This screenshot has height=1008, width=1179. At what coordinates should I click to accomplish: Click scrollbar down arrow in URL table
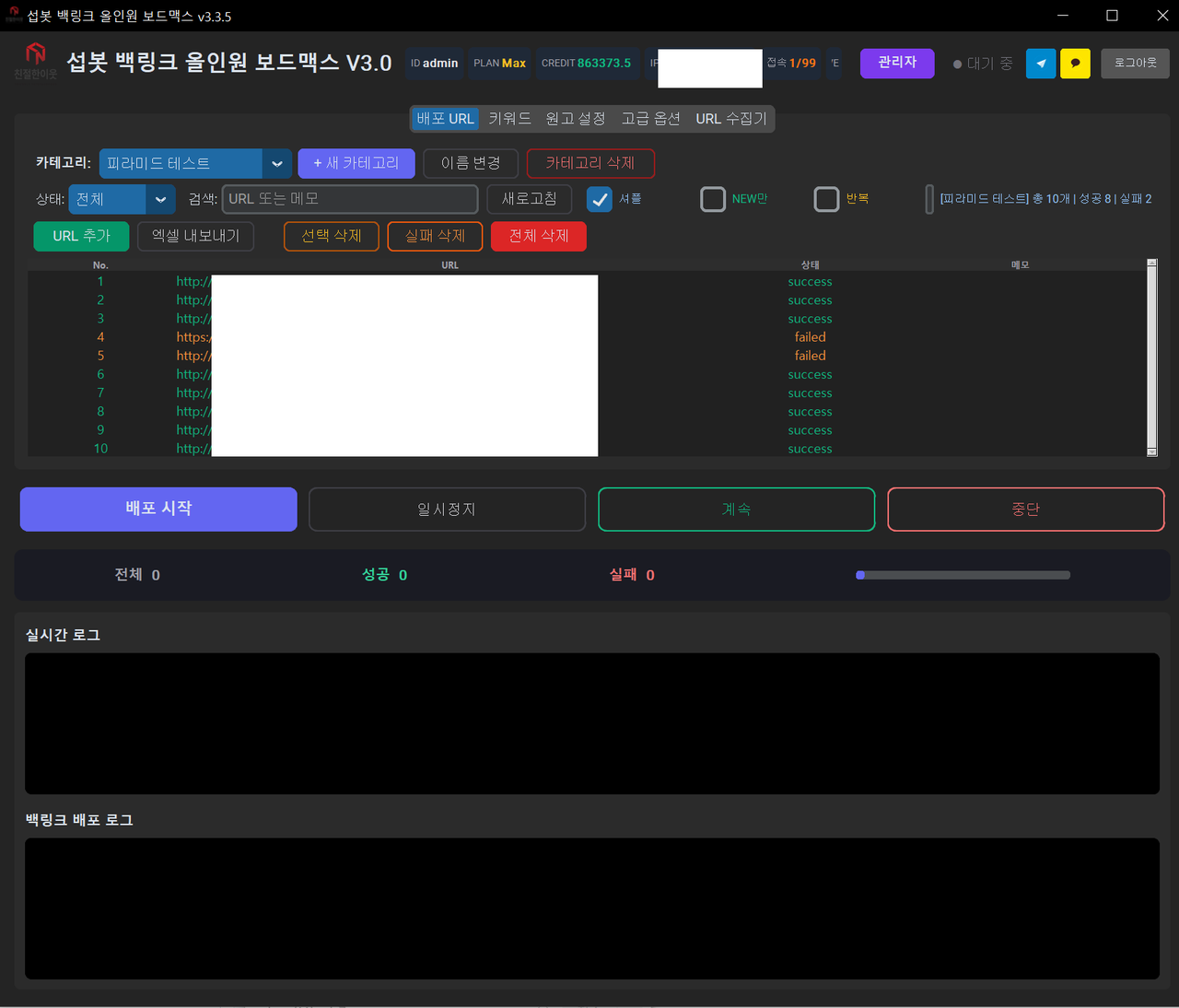(x=1151, y=451)
